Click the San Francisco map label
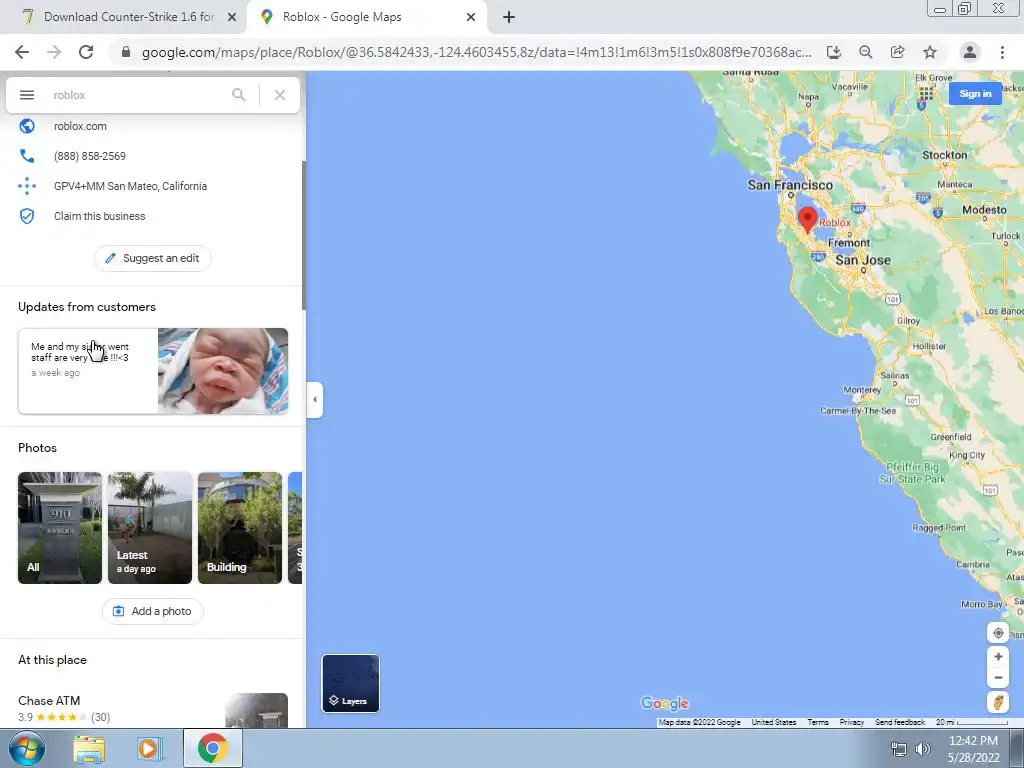 (790, 185)
